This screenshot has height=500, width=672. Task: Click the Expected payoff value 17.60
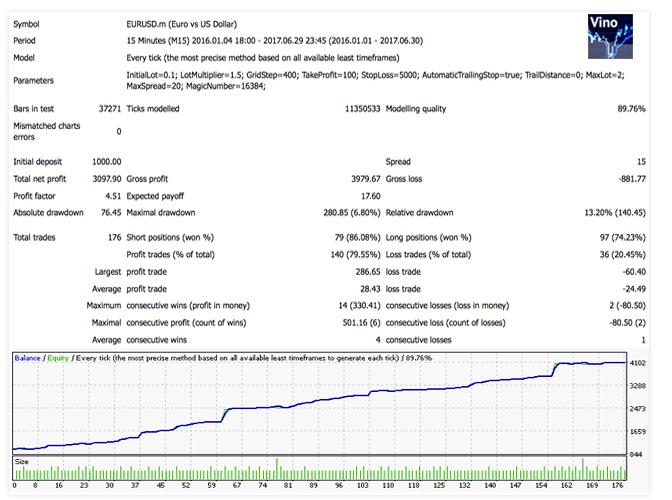[369, 196]
